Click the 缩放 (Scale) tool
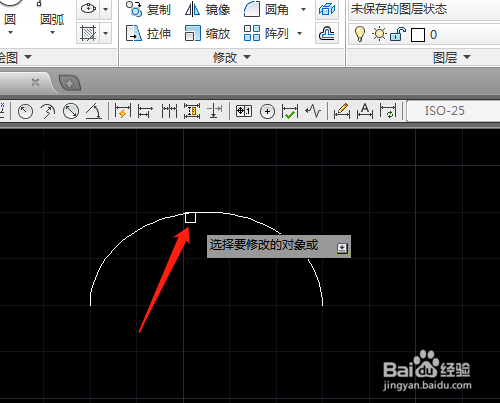This screenshot has height=403, width=500. pyautogui.click(x=208, y=33)
